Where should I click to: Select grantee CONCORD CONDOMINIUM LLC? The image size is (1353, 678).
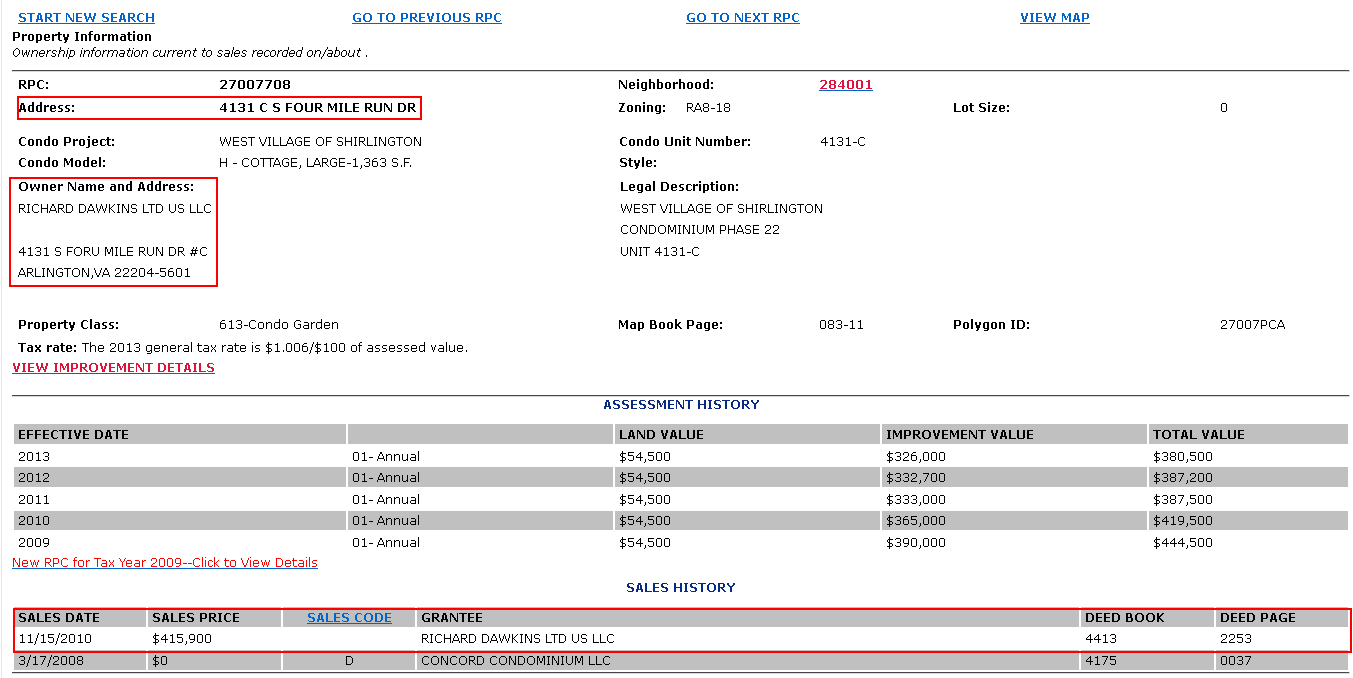tap(515, 661)
